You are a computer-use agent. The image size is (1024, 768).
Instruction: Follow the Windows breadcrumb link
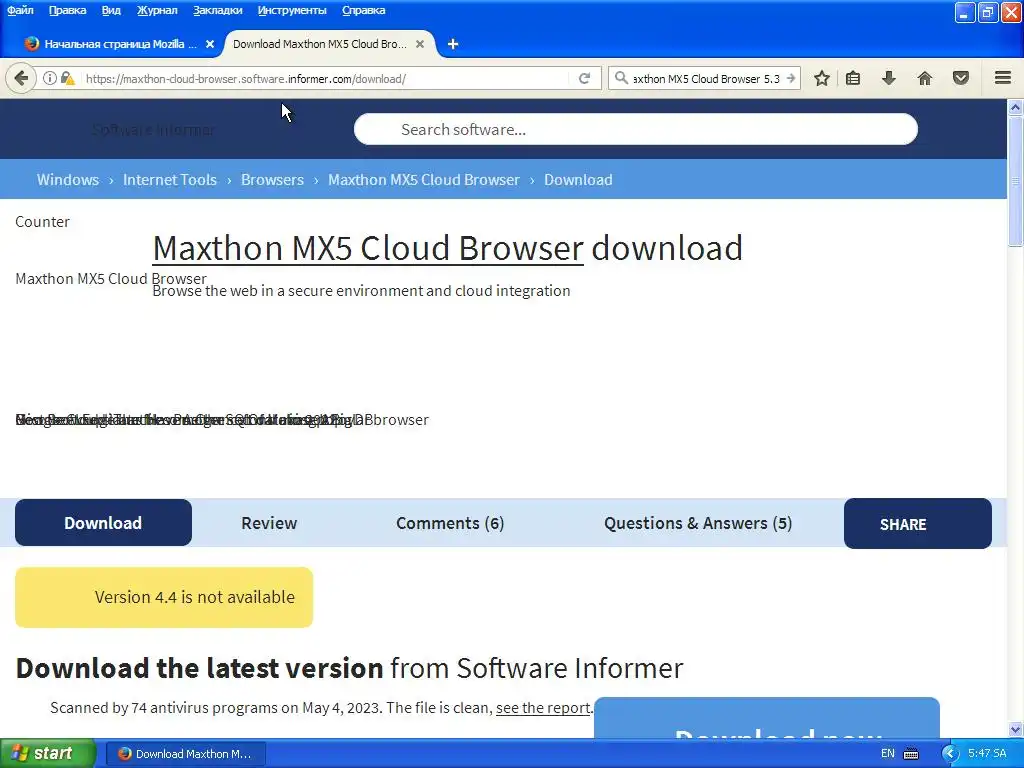click(x=68, y=180)
